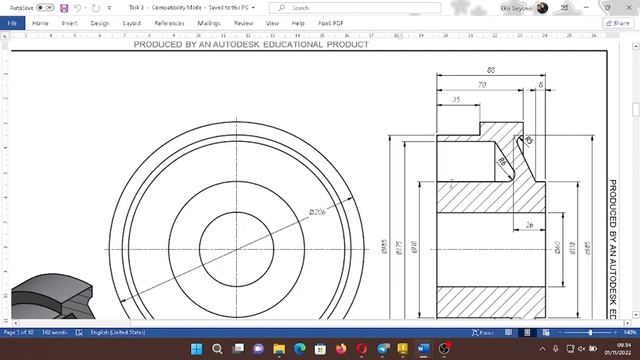Click the horizontal scrollbar left arrow
The width and height of the screenshot is (640, 360).
point(15,323)
